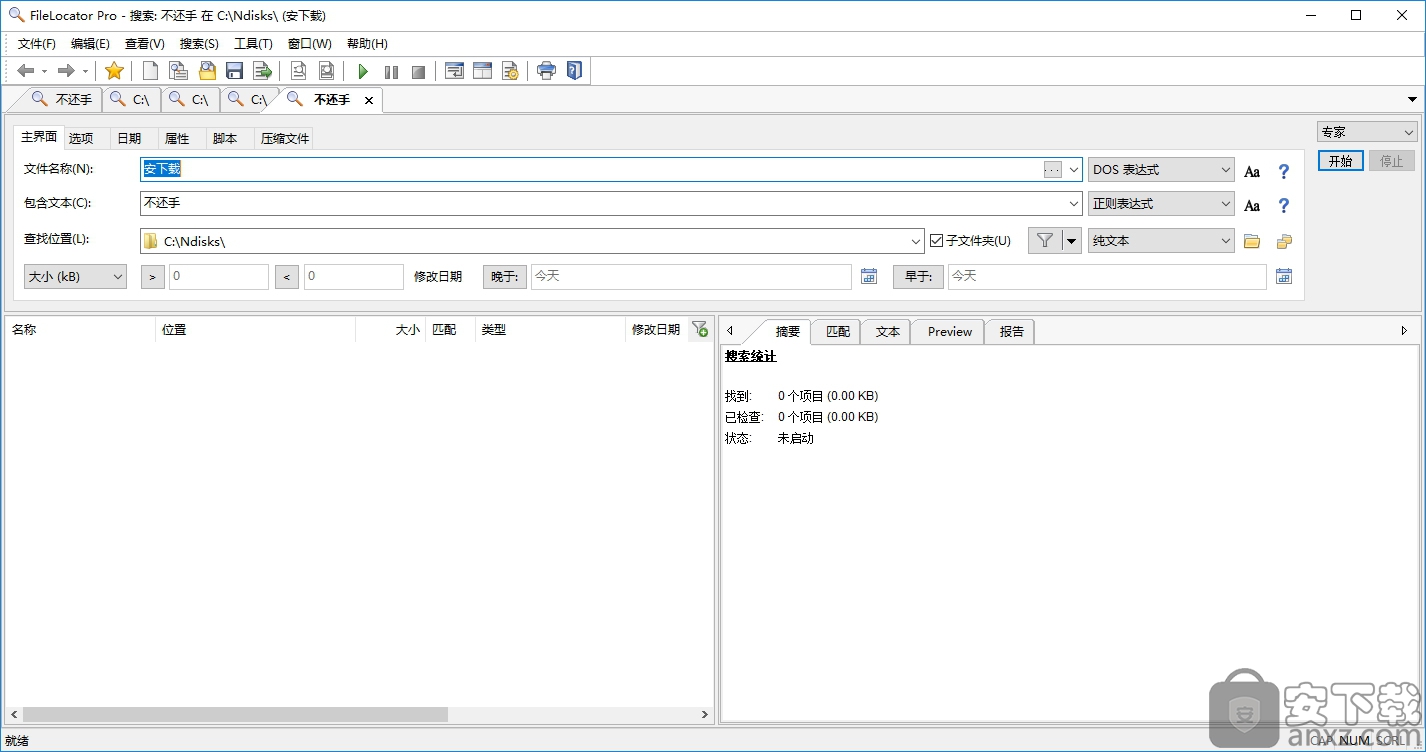Click the results filter icon beside 修改日期 column
1426x752 pixels.
(700, 329)
